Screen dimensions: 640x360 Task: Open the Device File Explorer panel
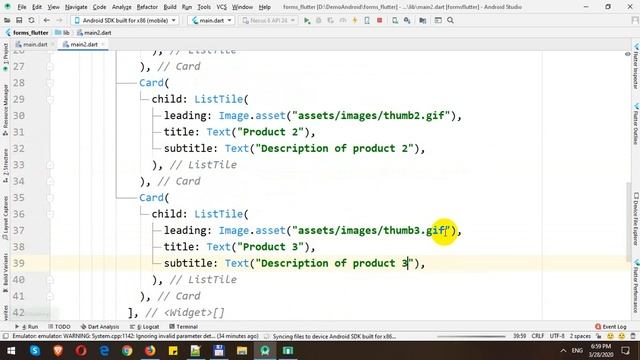point(636,219)
